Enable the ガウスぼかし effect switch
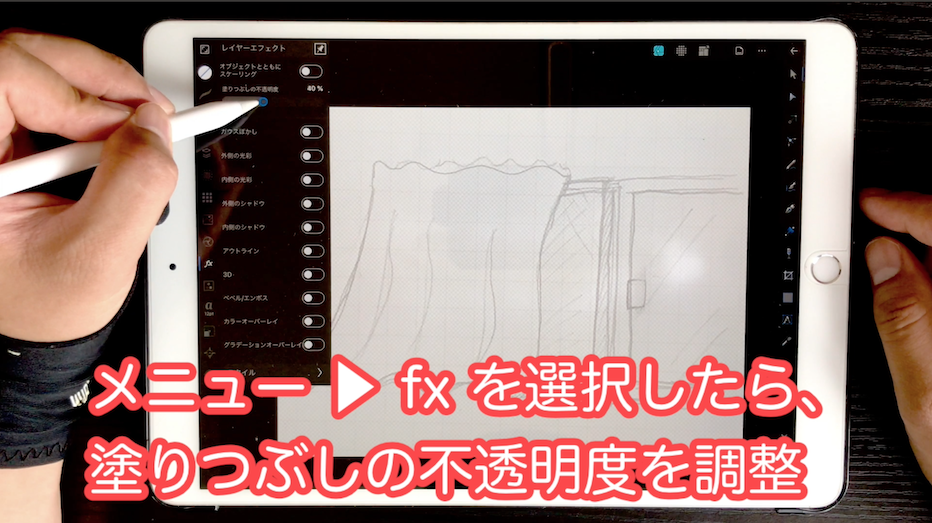Image resolution: width=932 pixels, height=523 pixels. coord(311,132)
